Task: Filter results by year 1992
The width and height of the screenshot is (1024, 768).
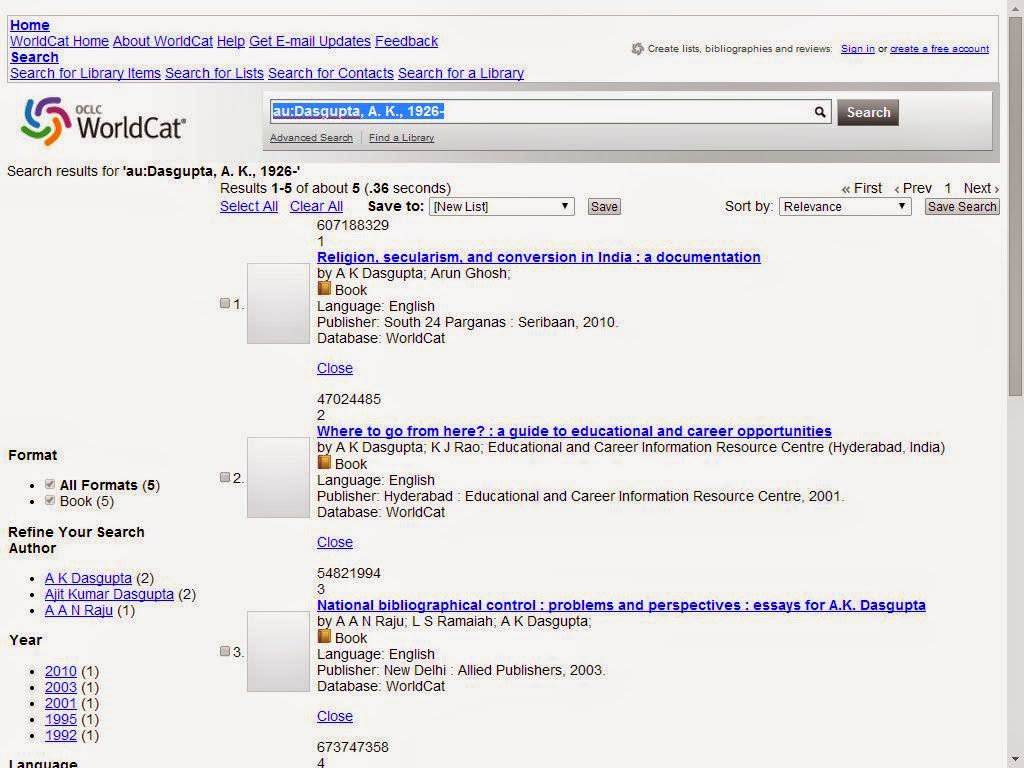Action: click(x=61, y=735)
